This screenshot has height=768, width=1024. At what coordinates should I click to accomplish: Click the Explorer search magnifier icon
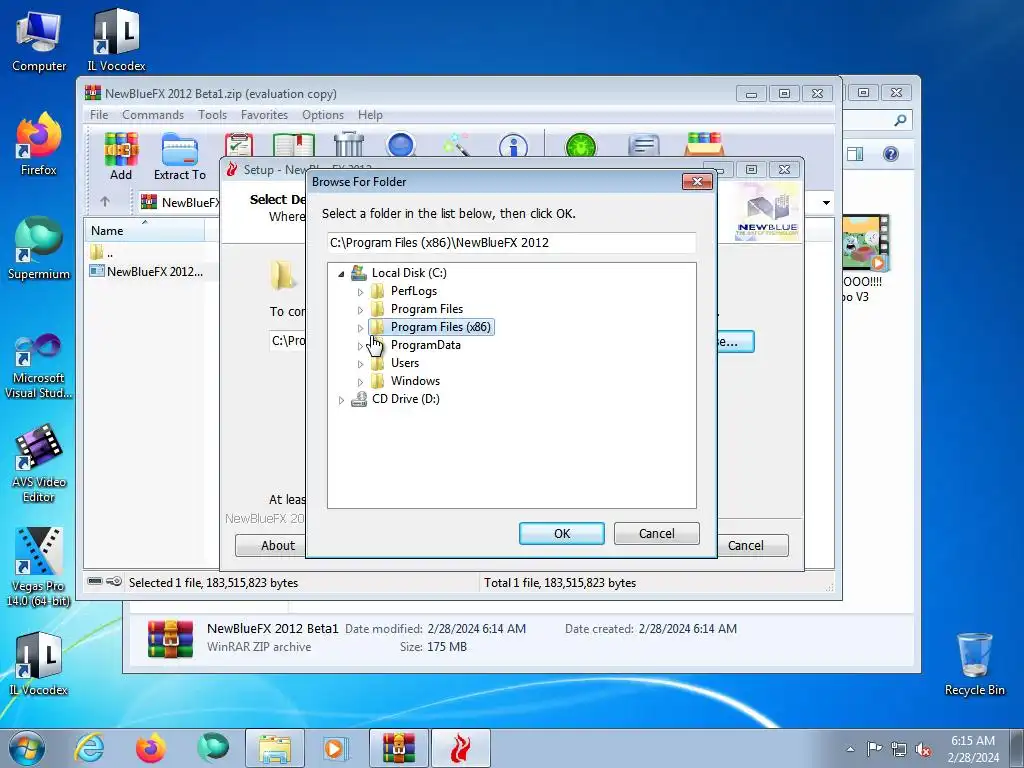[900, 120]
